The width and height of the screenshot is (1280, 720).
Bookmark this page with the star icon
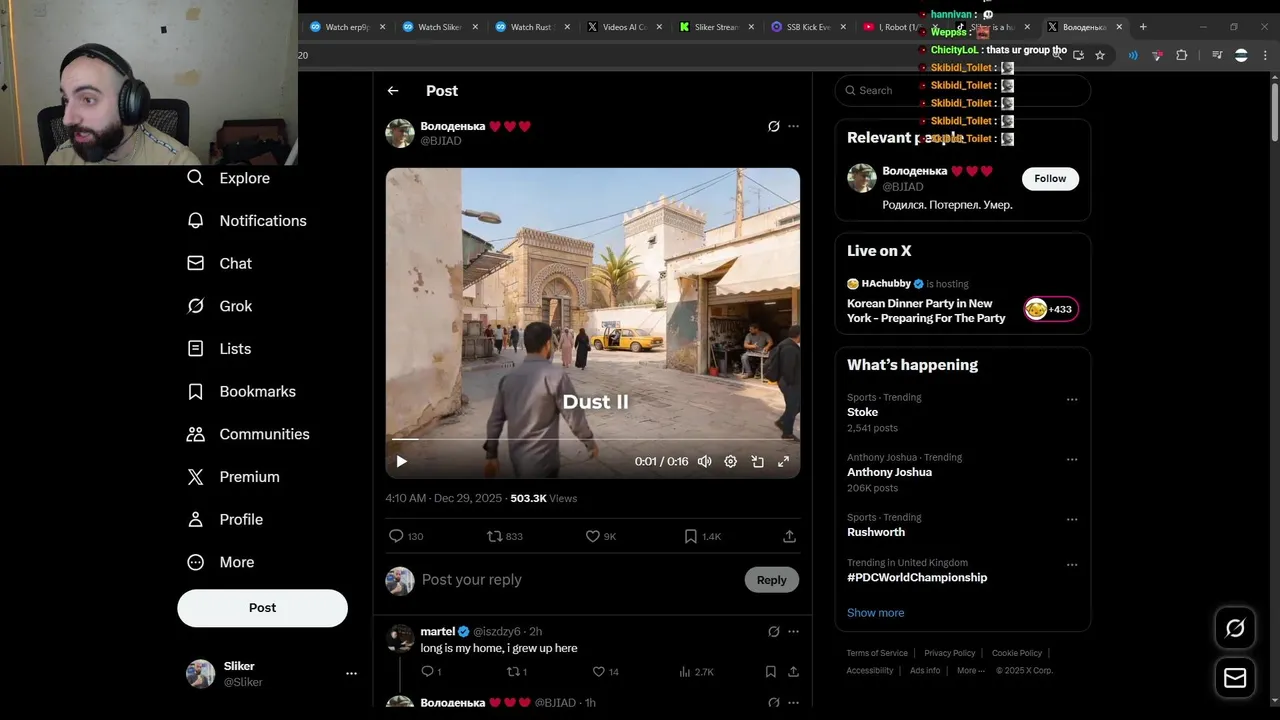pyautogui.click(x=1100, y=55)
